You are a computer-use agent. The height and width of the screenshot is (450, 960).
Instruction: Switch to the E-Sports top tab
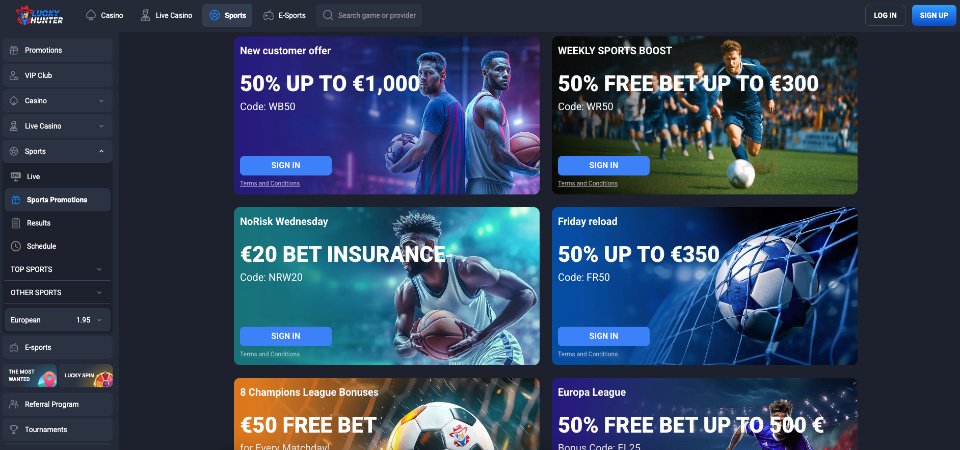285,15
